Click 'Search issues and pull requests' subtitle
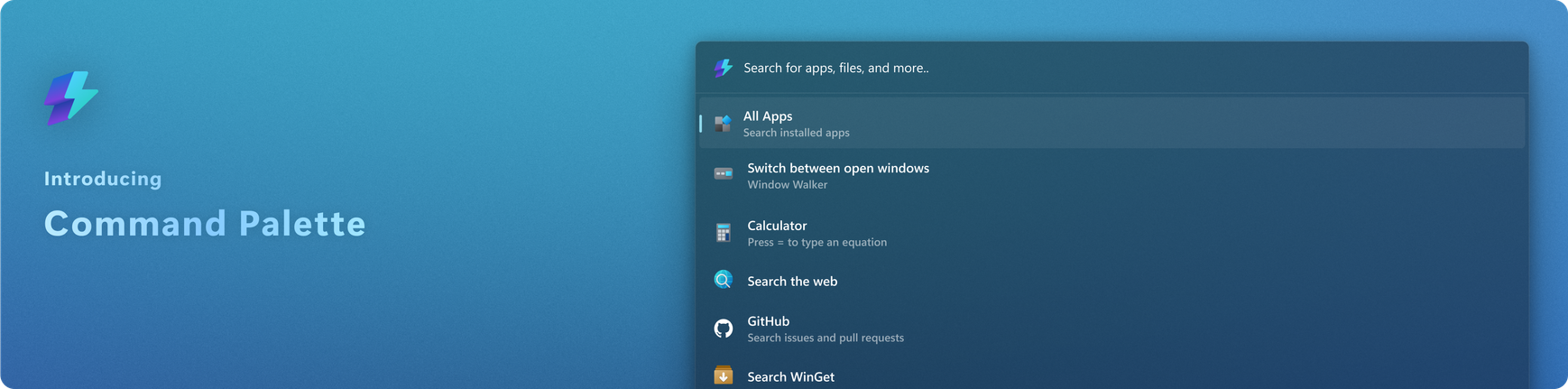 [825, 338]
